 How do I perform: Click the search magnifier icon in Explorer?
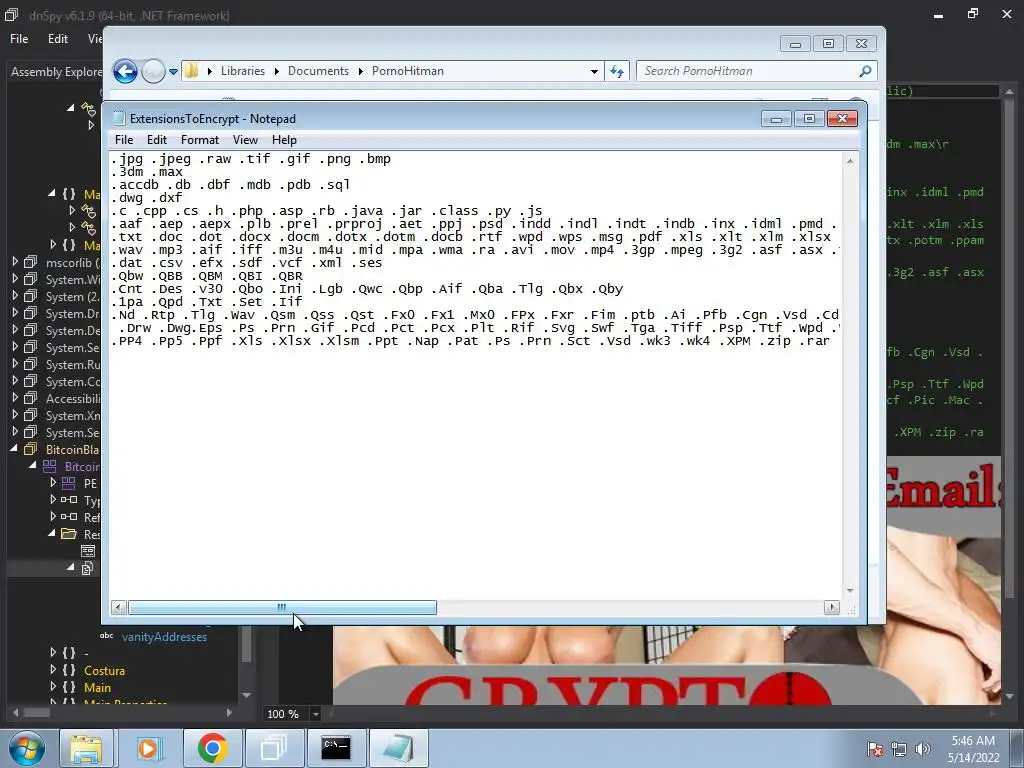(x=865, y=71)
